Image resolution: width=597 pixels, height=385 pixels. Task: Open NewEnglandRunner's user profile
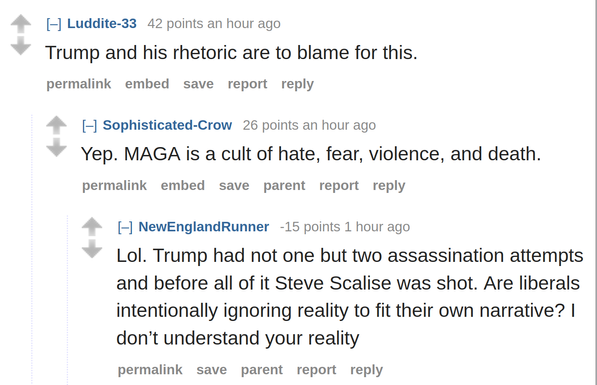pos(204,227)
